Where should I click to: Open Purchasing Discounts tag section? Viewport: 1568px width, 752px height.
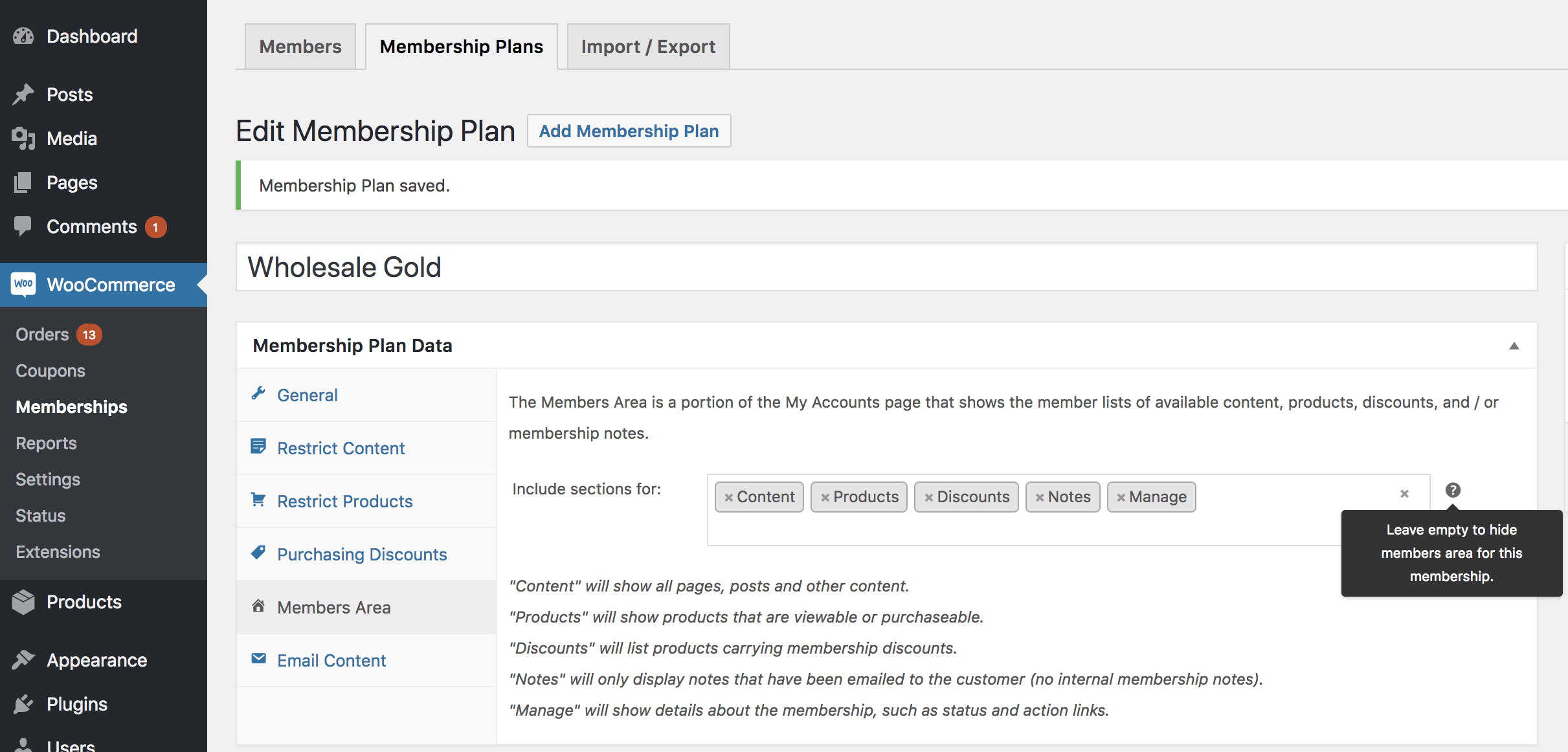(x=361, y=555)
